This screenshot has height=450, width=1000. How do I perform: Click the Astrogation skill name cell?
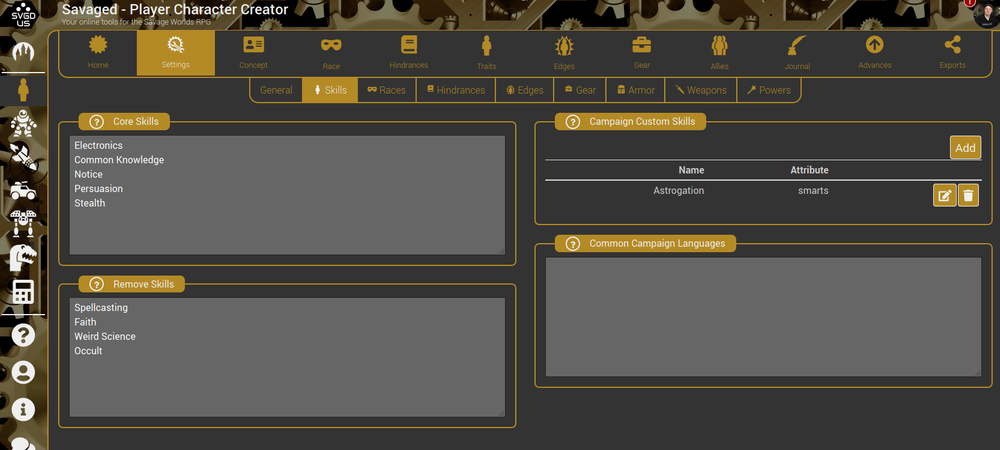point(679,191)
